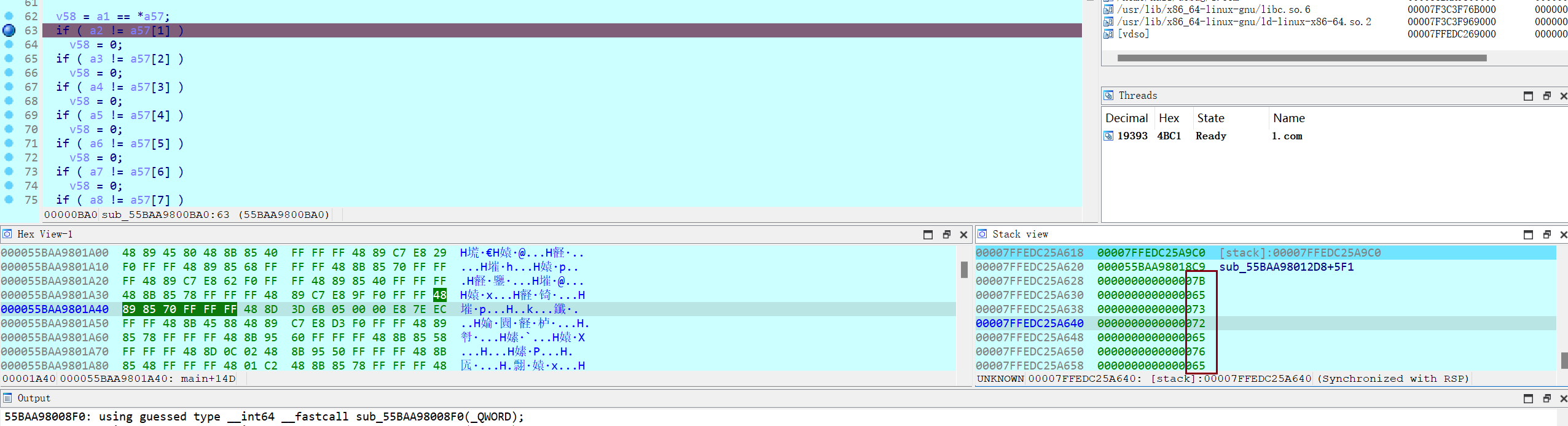1568x426 pixels.
Task: Click the Threads panel title icon
Action: click(1108, 95)
